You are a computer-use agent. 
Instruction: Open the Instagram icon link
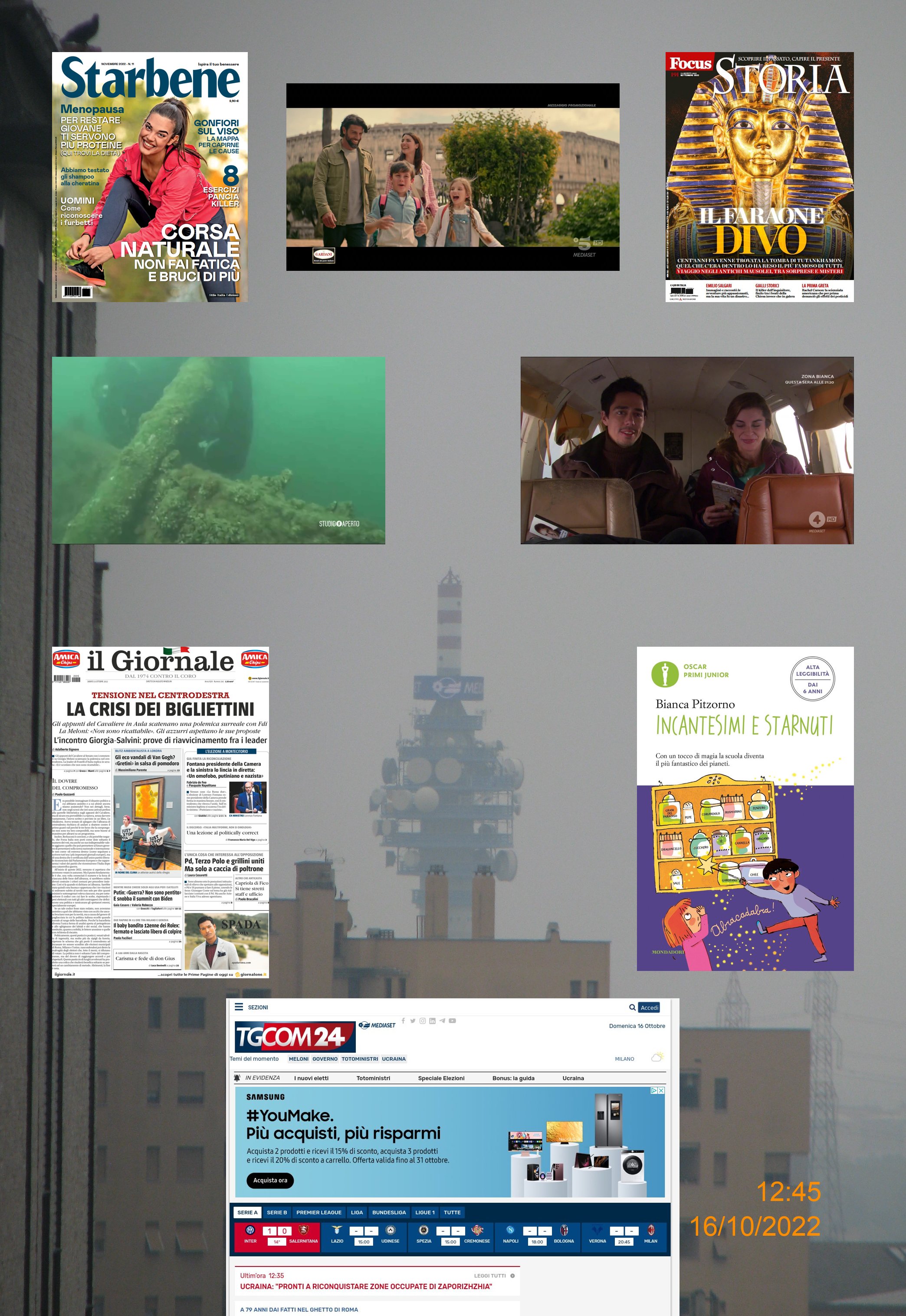click(x=422, y=1020)
